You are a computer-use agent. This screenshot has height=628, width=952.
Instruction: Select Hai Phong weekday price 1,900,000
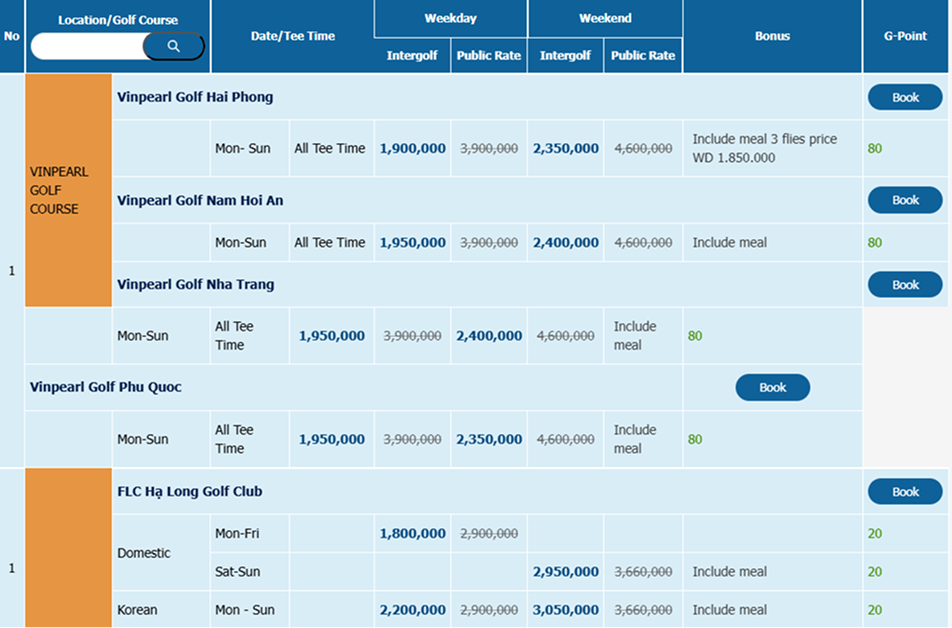pyautogui.click(x=413, y=148)
